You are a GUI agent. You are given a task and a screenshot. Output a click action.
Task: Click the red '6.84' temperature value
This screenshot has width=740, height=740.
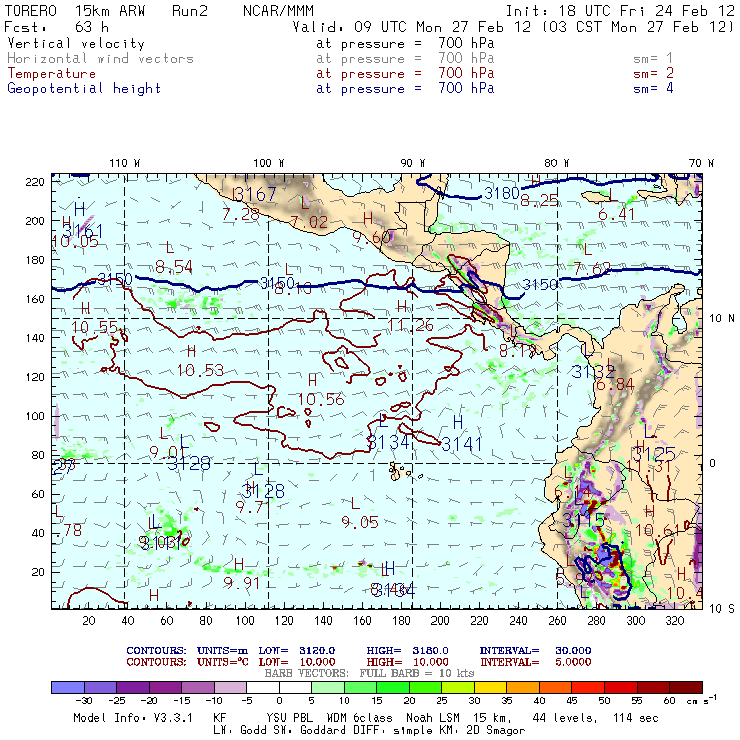point(615,385)
